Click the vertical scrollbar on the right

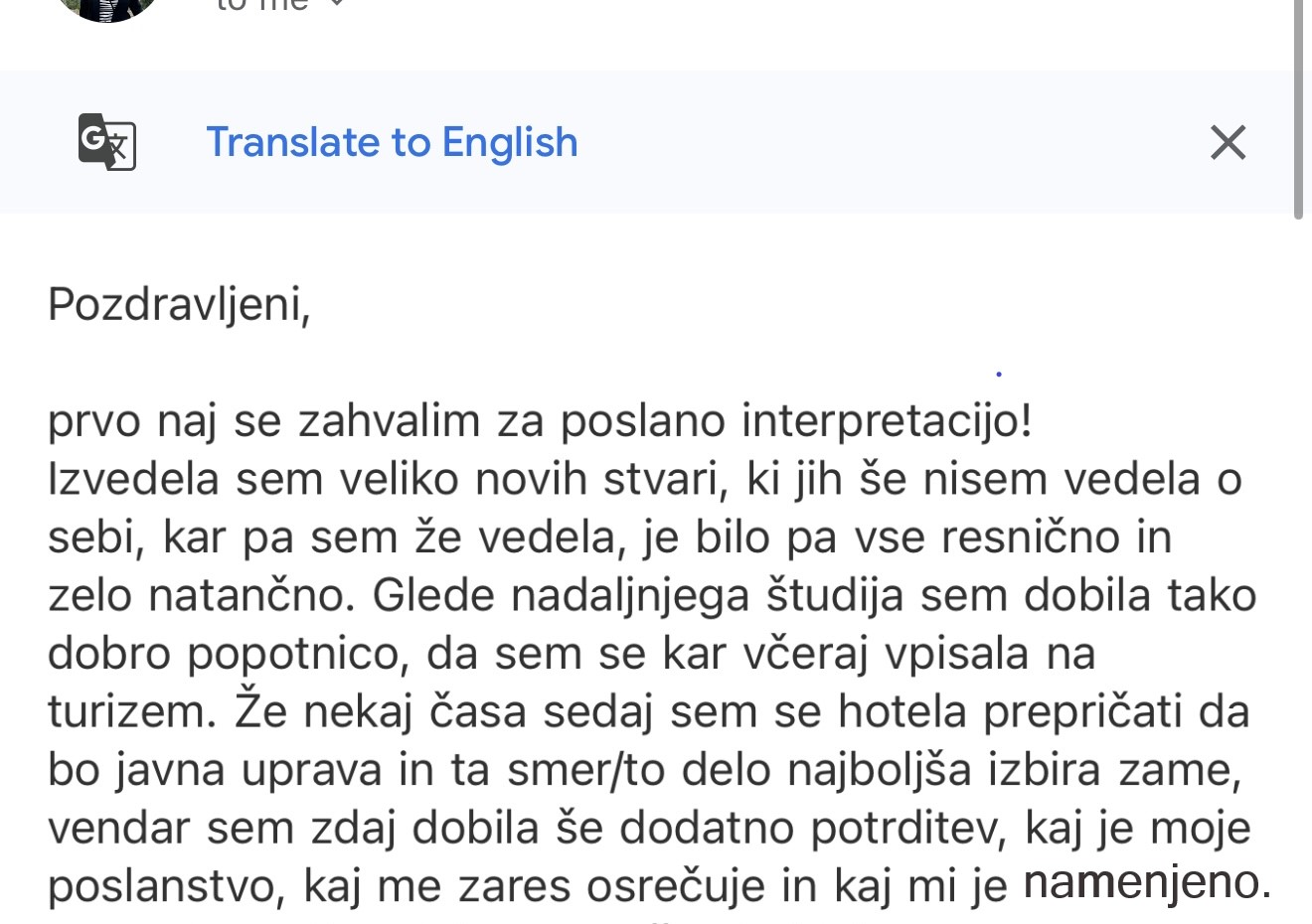[1298, 109]
